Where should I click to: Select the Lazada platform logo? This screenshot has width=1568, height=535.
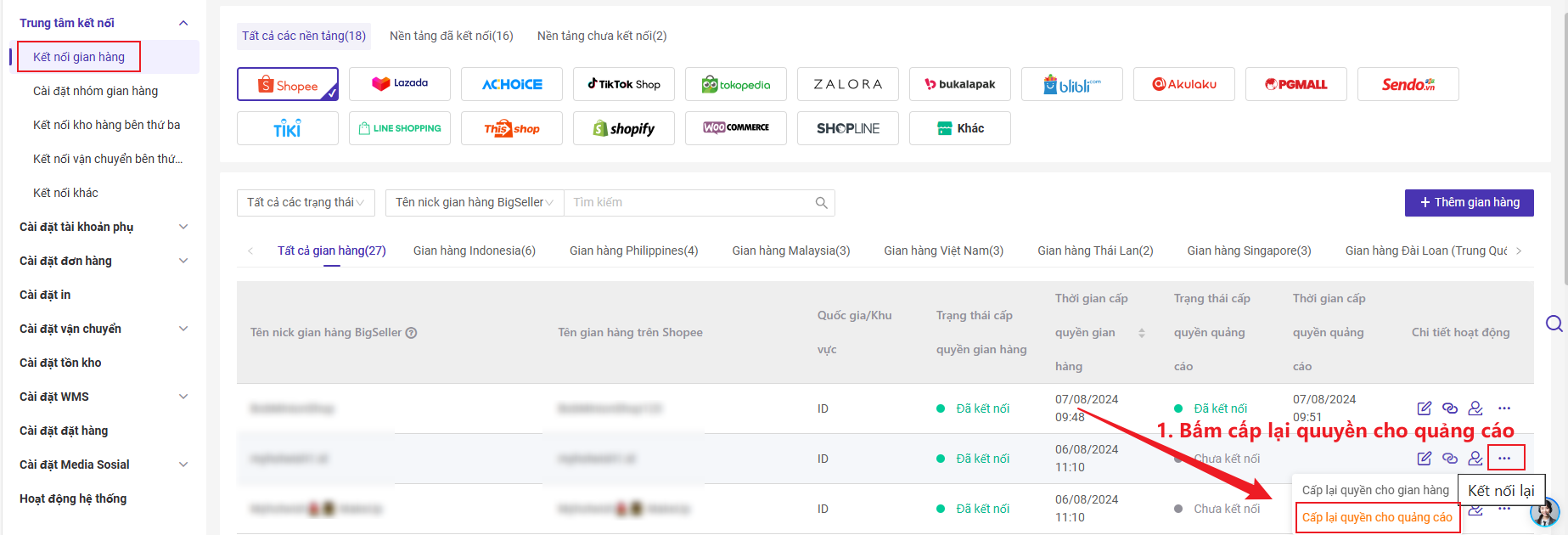coord(400,84)
